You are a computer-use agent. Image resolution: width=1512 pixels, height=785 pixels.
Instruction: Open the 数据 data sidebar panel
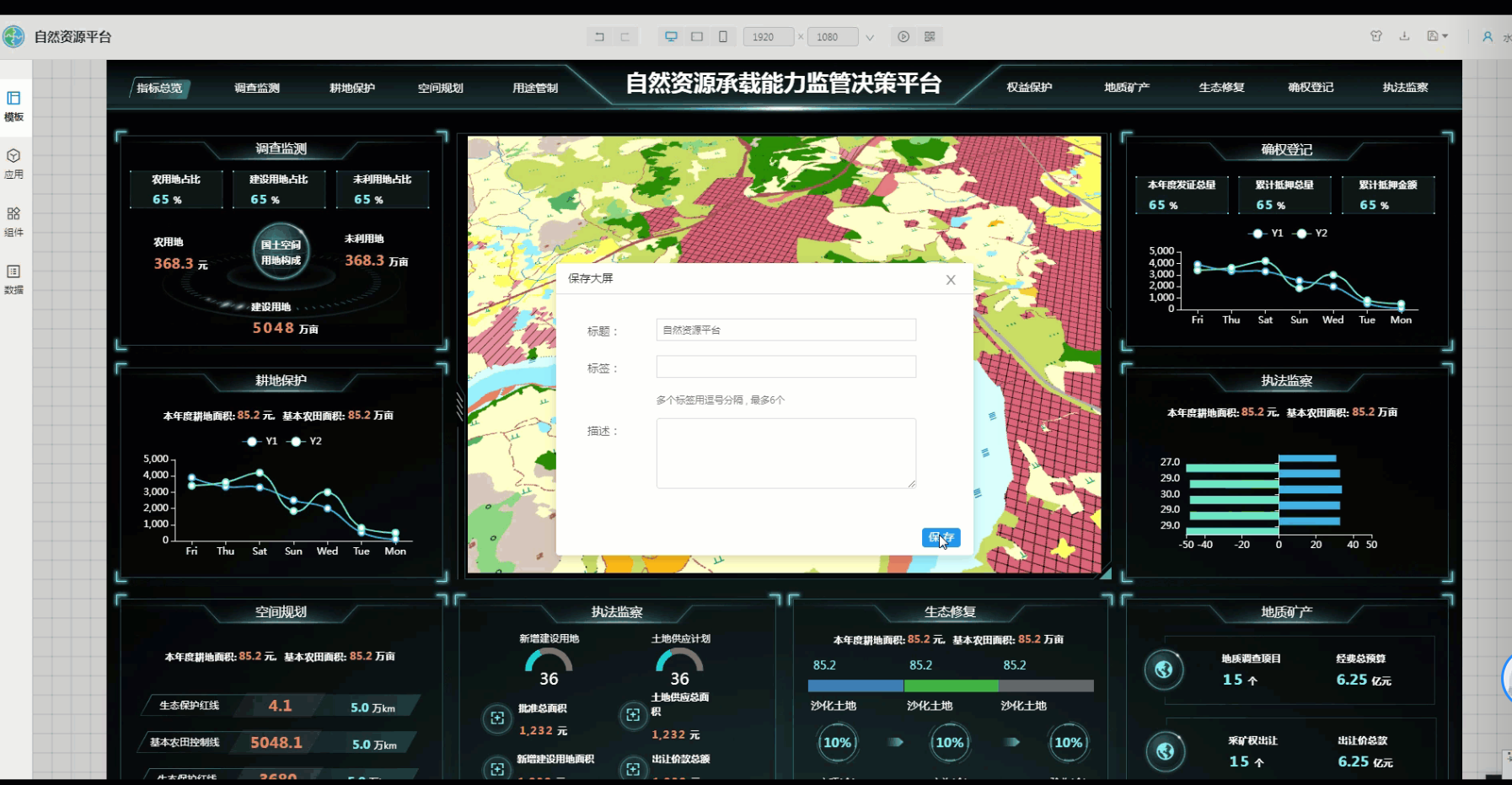[13, 279]
